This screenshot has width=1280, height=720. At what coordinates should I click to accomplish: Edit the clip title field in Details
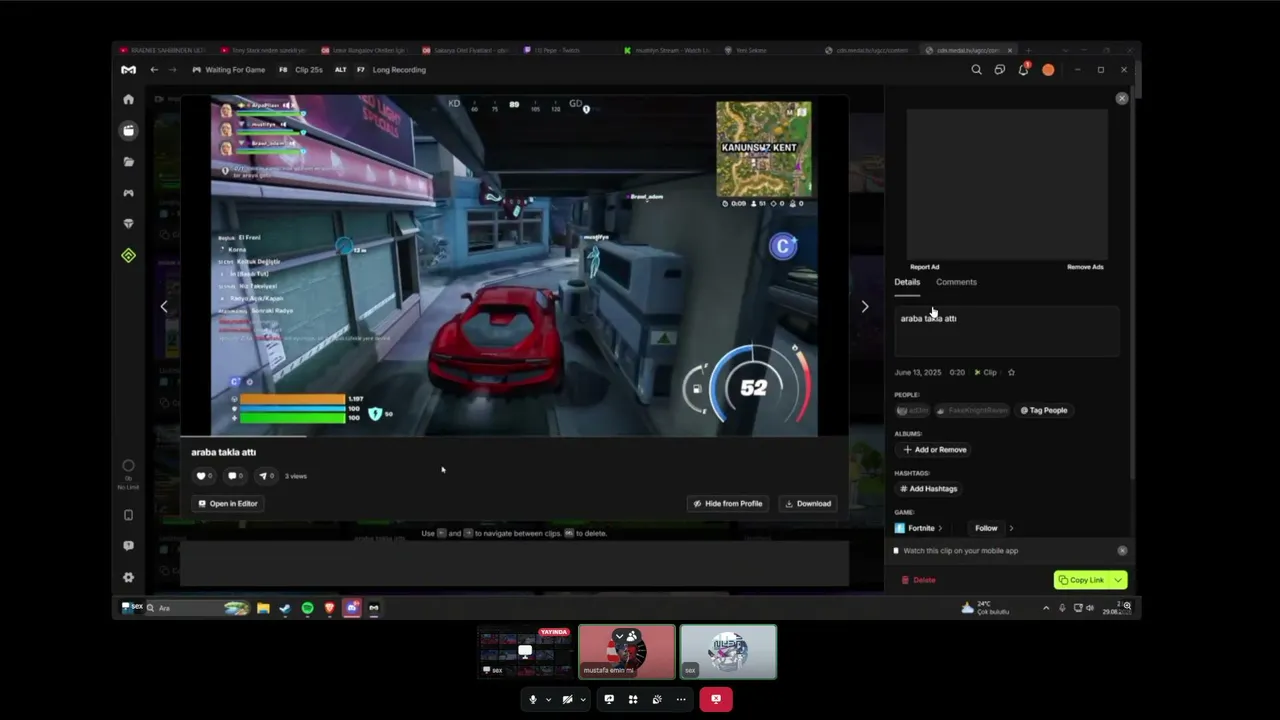click(x=1007, y=331)
